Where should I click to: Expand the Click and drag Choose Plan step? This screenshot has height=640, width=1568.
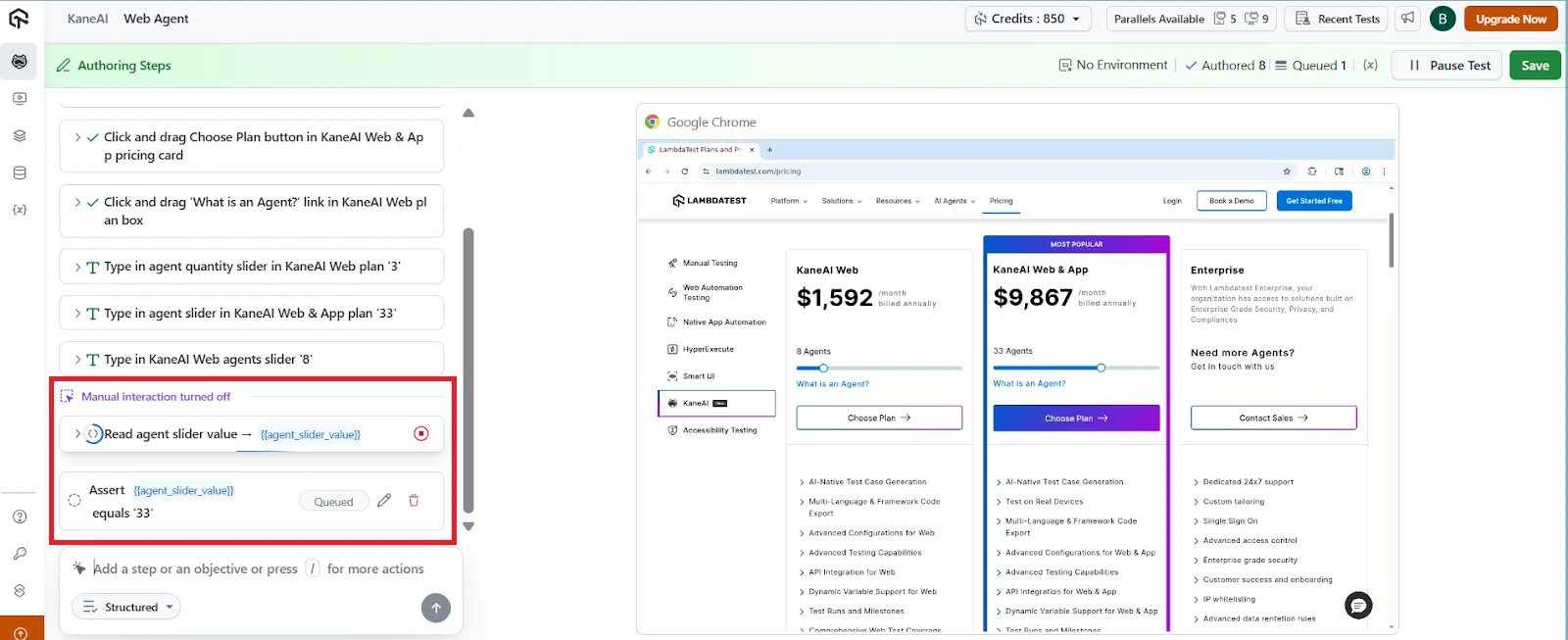click(77, 137)
